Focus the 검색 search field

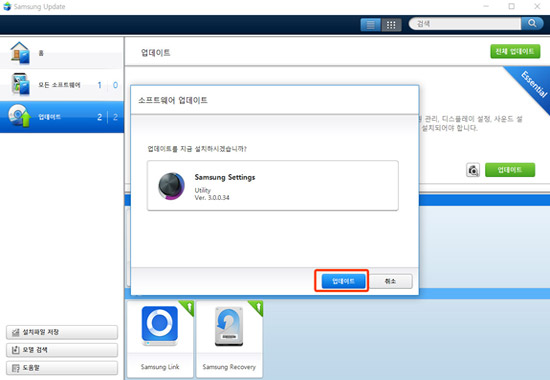tap(465, 24)
